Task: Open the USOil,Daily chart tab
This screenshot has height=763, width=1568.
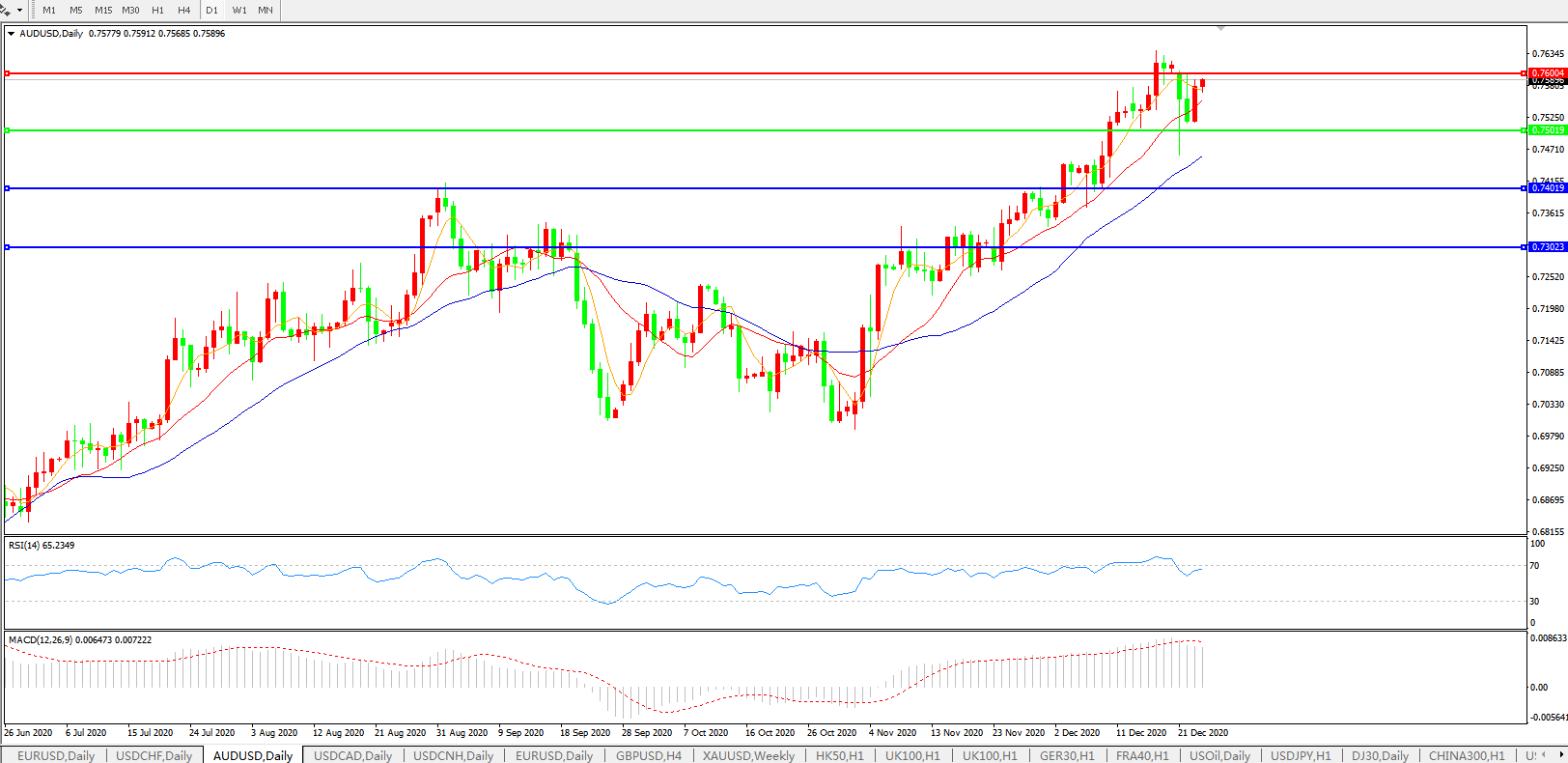Action: [1219, 755]
